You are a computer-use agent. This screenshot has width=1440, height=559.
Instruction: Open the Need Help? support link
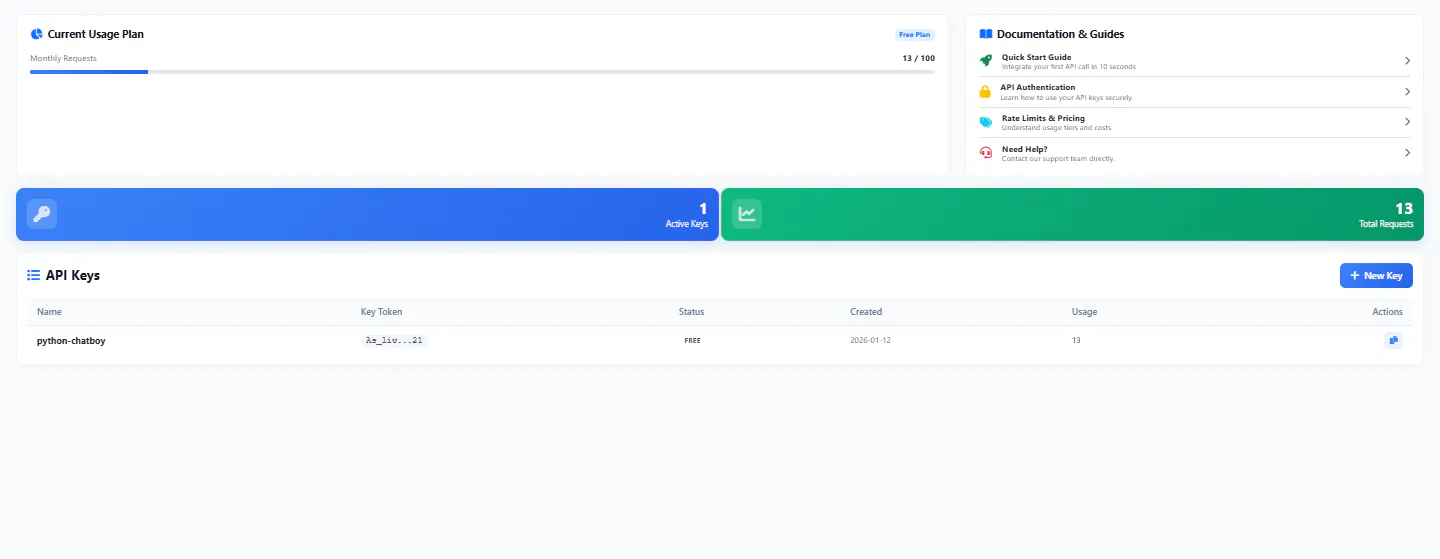(x=1195, y=153)
